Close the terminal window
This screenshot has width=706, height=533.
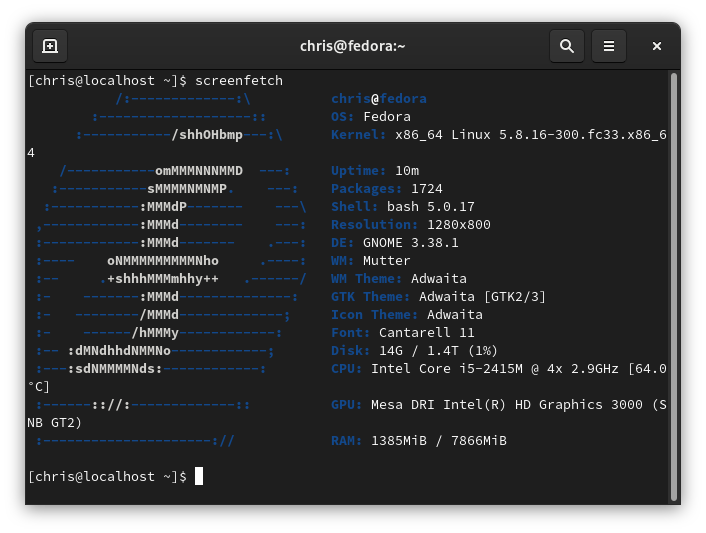[x=656, y=46]
